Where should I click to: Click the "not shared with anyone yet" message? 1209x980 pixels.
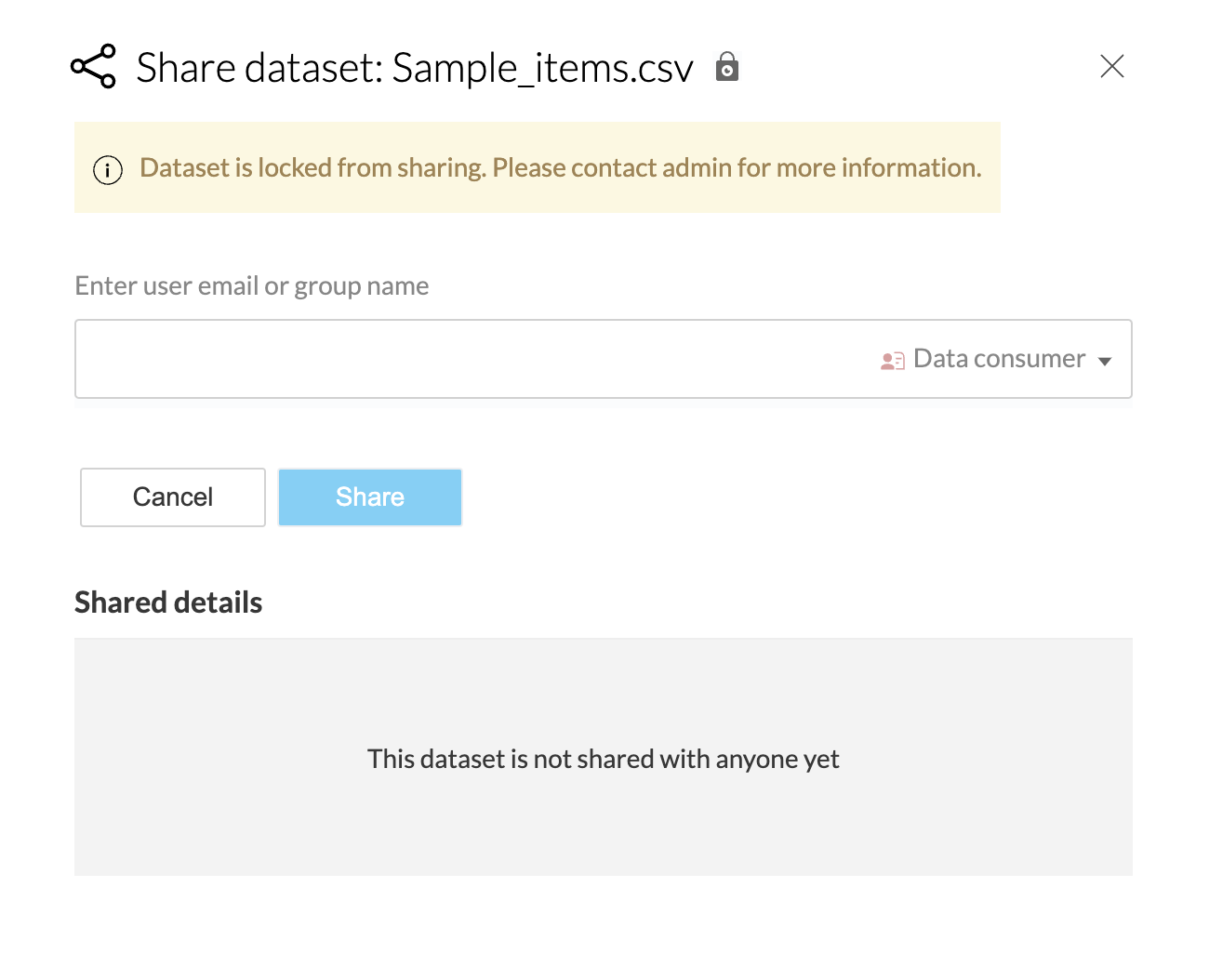pos(603,759)
